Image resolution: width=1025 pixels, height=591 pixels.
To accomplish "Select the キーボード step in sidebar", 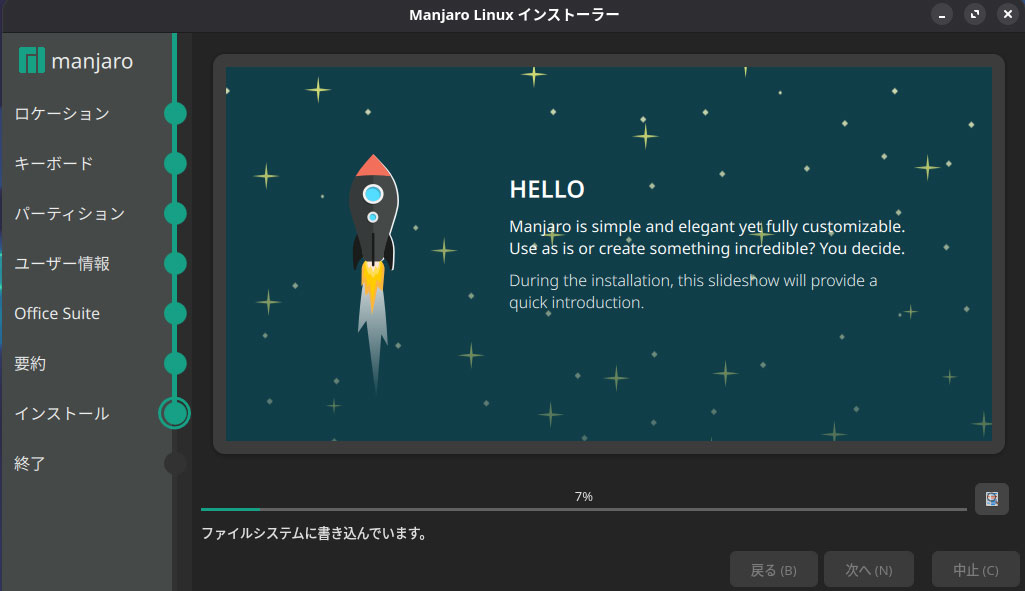I will pos(54,163).
